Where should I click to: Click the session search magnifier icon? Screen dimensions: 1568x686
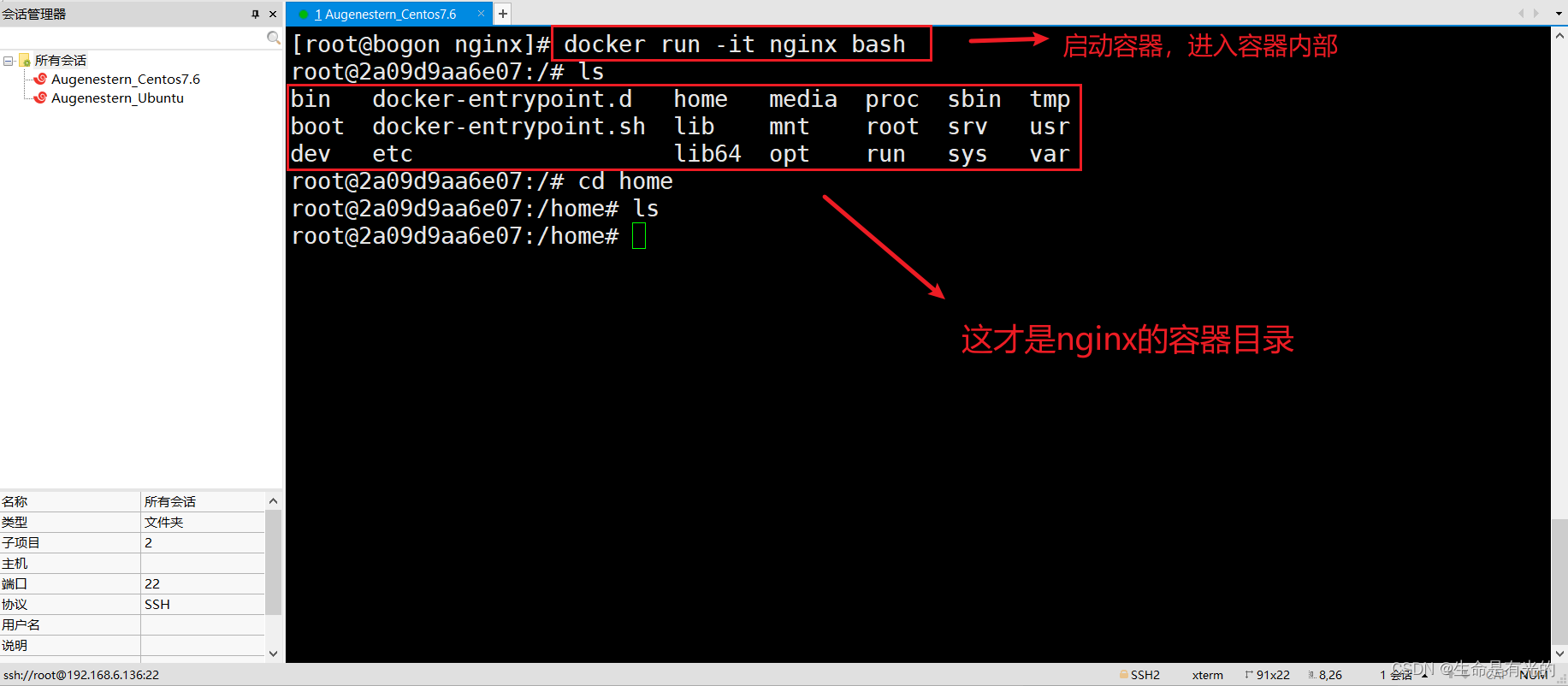tap(273, 38)
